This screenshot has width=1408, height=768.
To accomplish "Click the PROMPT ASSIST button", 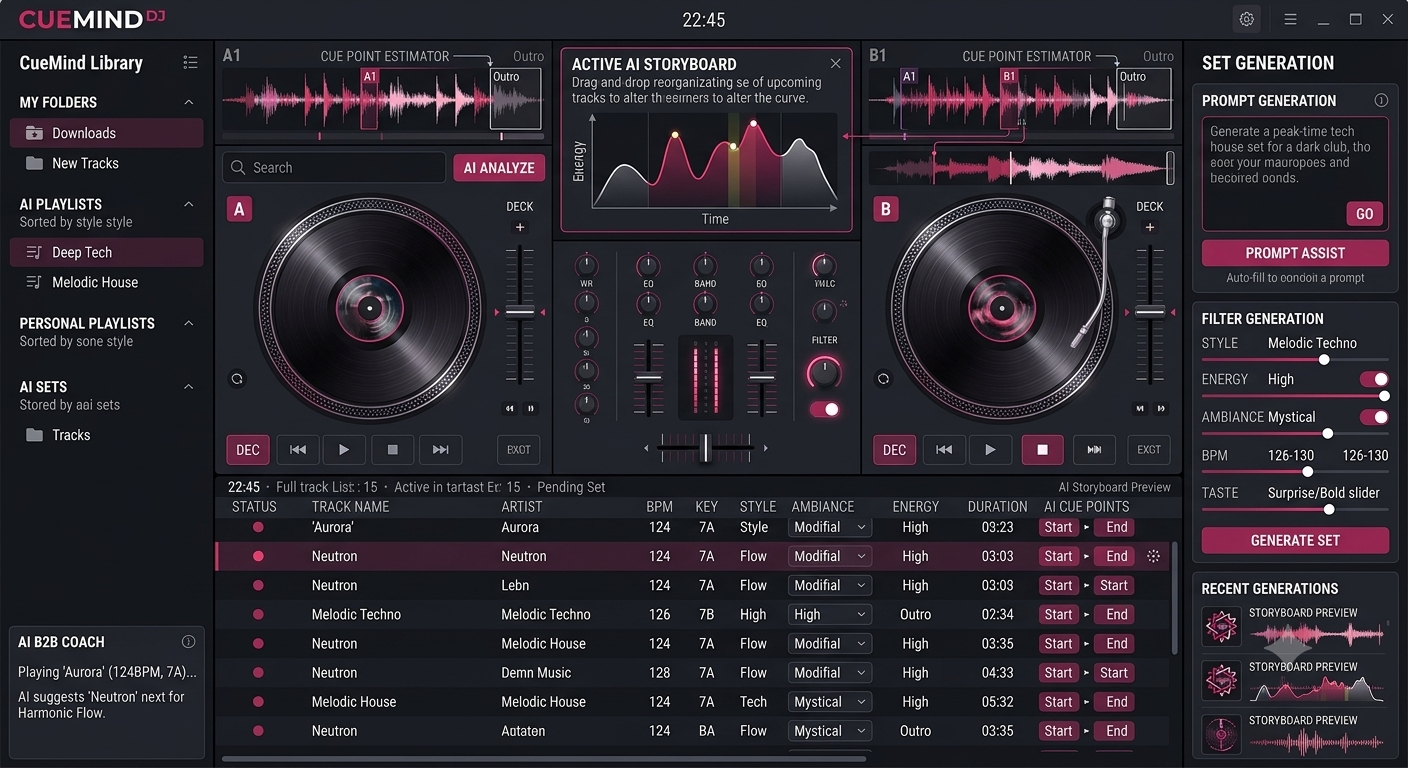I will point(1295,253).
